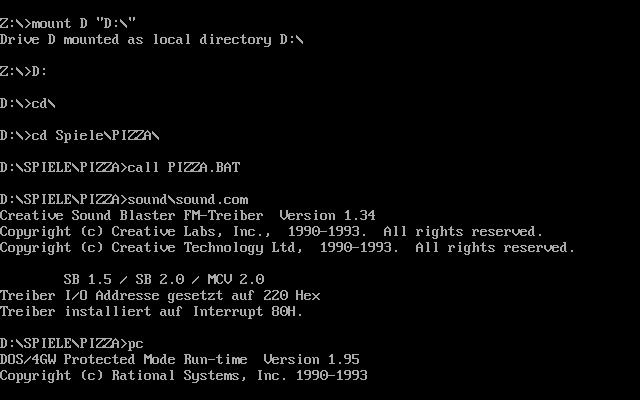Click 'Treiber installiert auf Interrupt 80H' line

pos(152,311)
